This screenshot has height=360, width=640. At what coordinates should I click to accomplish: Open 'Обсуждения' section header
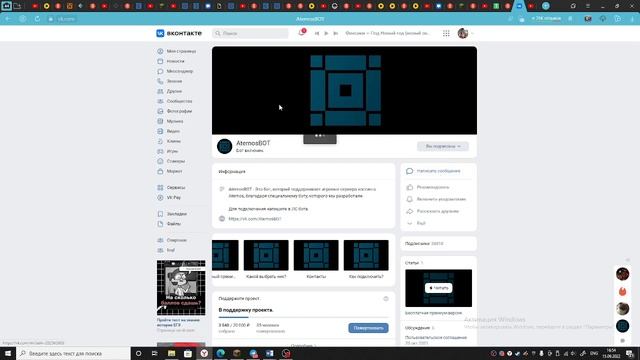pyautogui.click(x=420, y=328)
